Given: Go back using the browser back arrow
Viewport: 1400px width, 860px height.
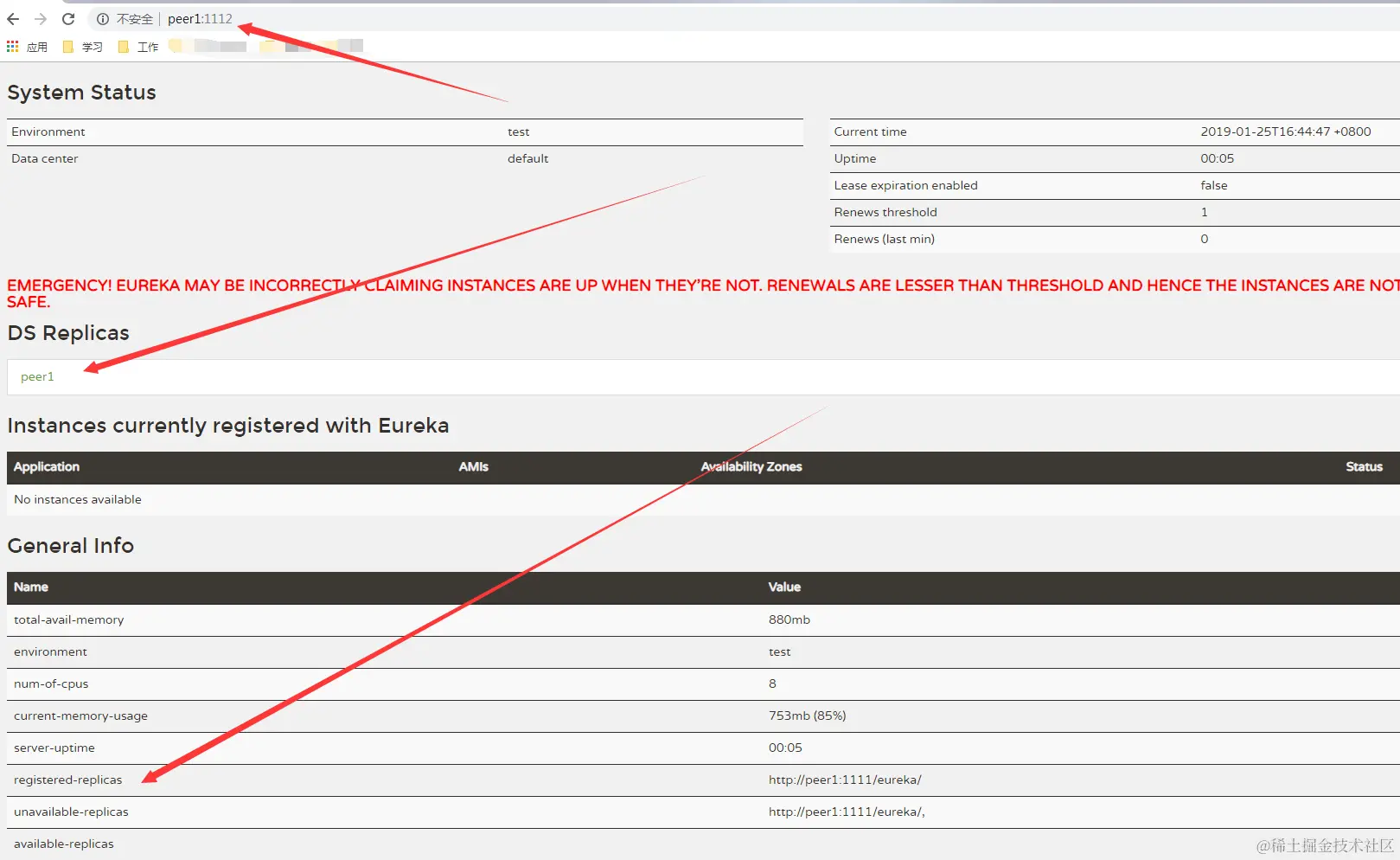Looking at the screenshot, I should tap(13, 19).
